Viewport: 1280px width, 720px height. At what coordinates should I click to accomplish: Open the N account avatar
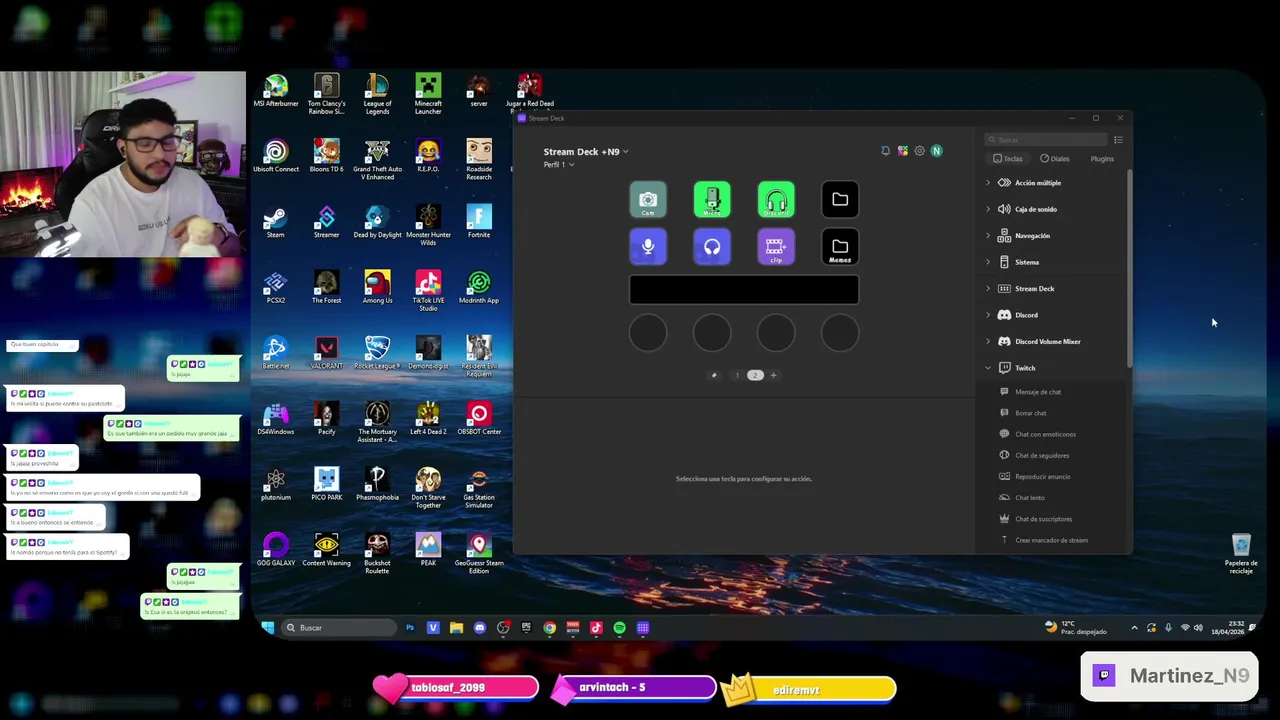936,151
